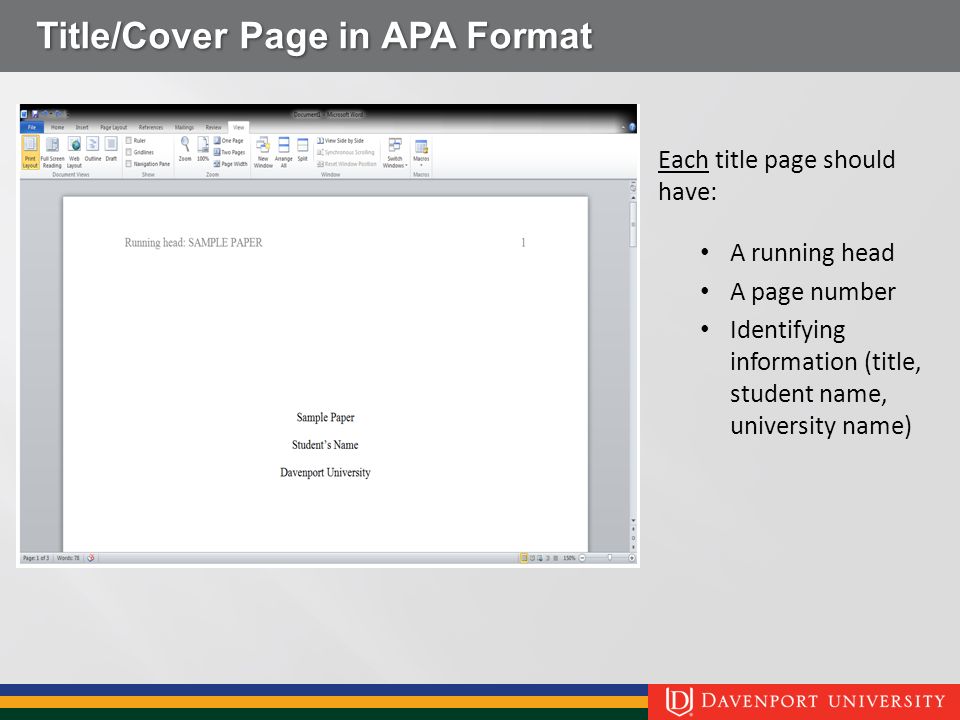Click the 150% zoom level
The height and width of the screenshot is (720, 960).
[x=569, y=558]
